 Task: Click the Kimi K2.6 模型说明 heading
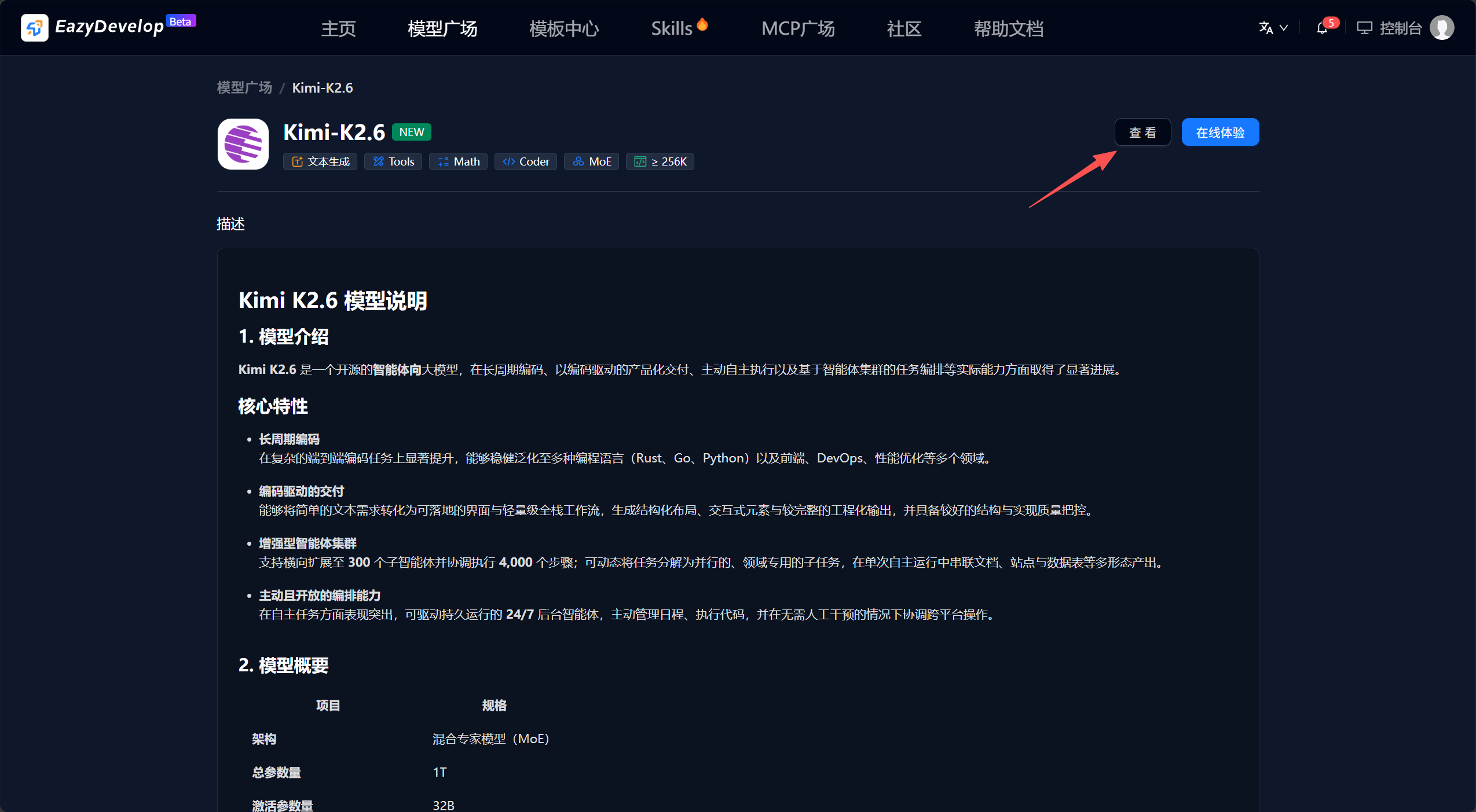pyautogui.click(x=332, y=300)
